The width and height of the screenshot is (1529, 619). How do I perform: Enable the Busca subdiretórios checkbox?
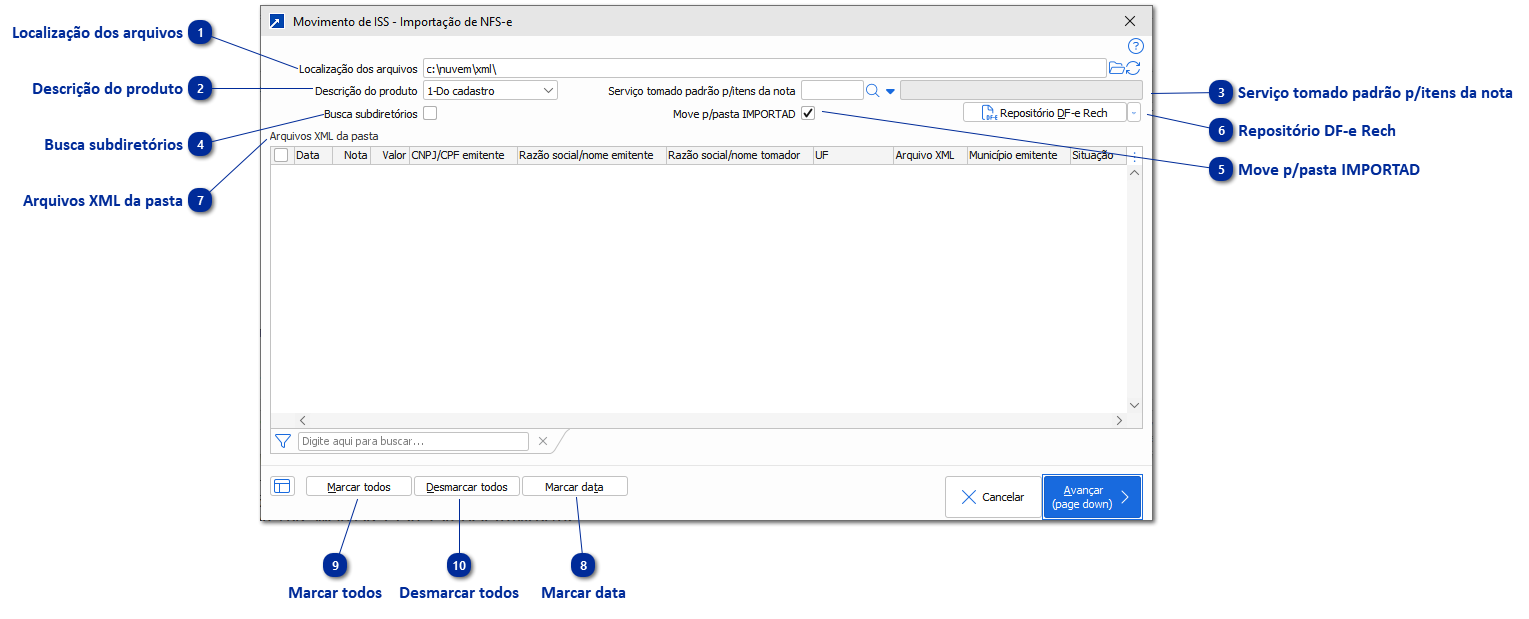[430, 114]
